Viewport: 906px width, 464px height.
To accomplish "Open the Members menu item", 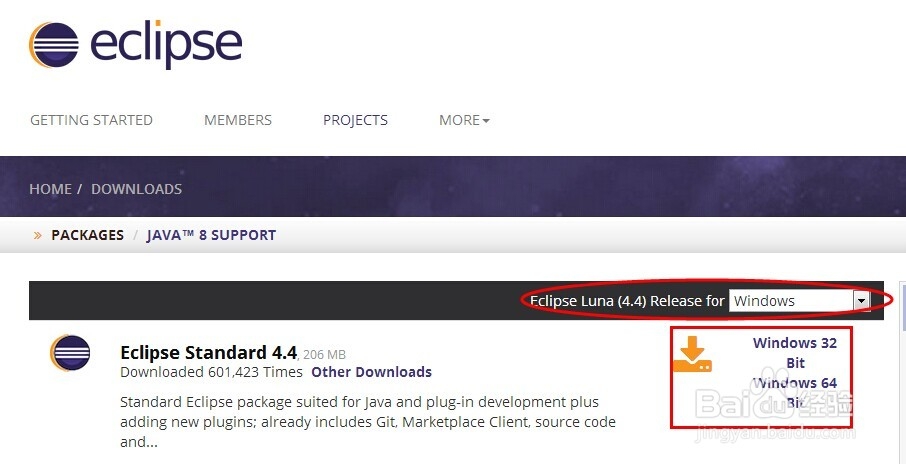I will (237, 120).
